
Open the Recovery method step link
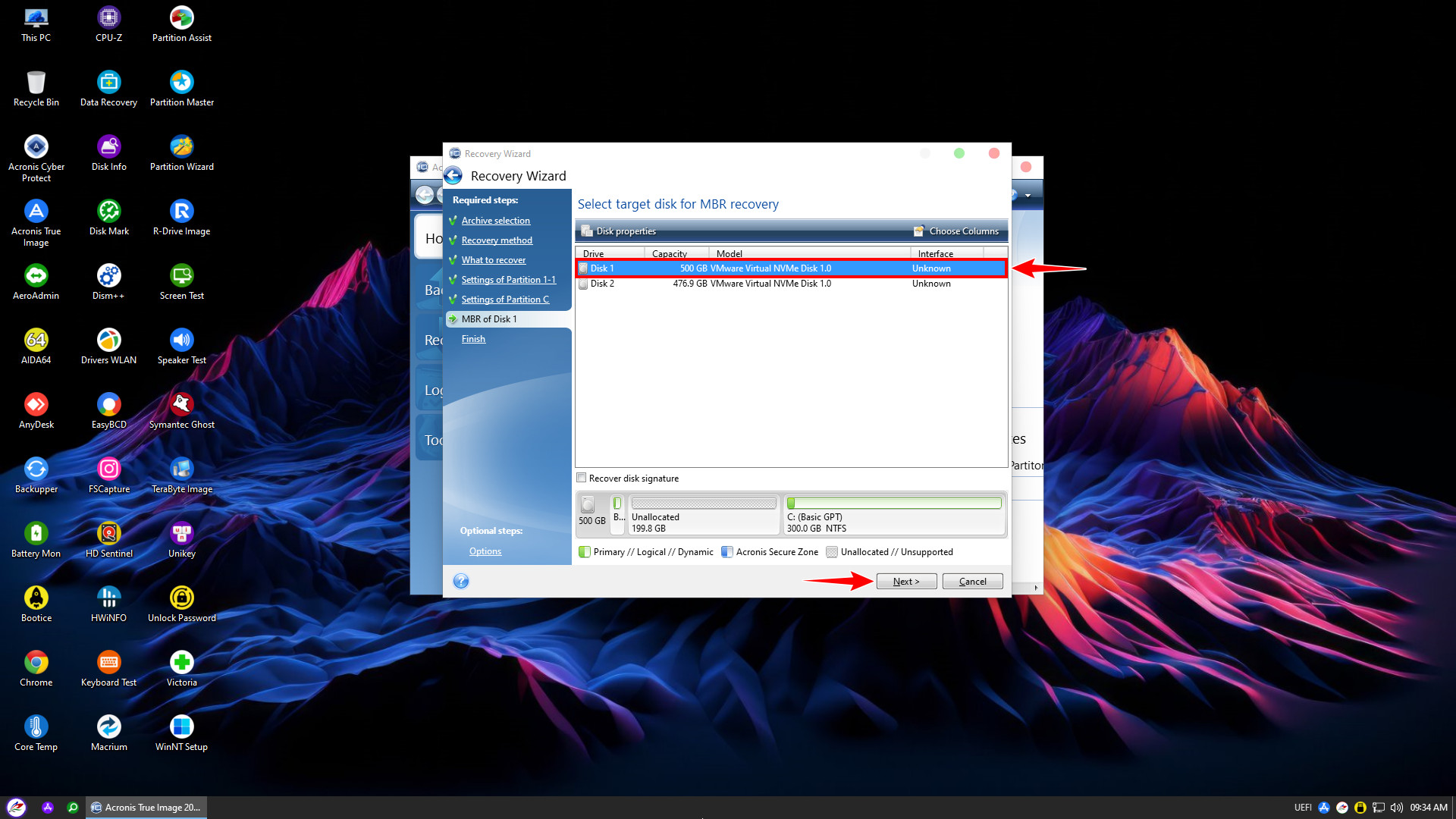point(497,240)
